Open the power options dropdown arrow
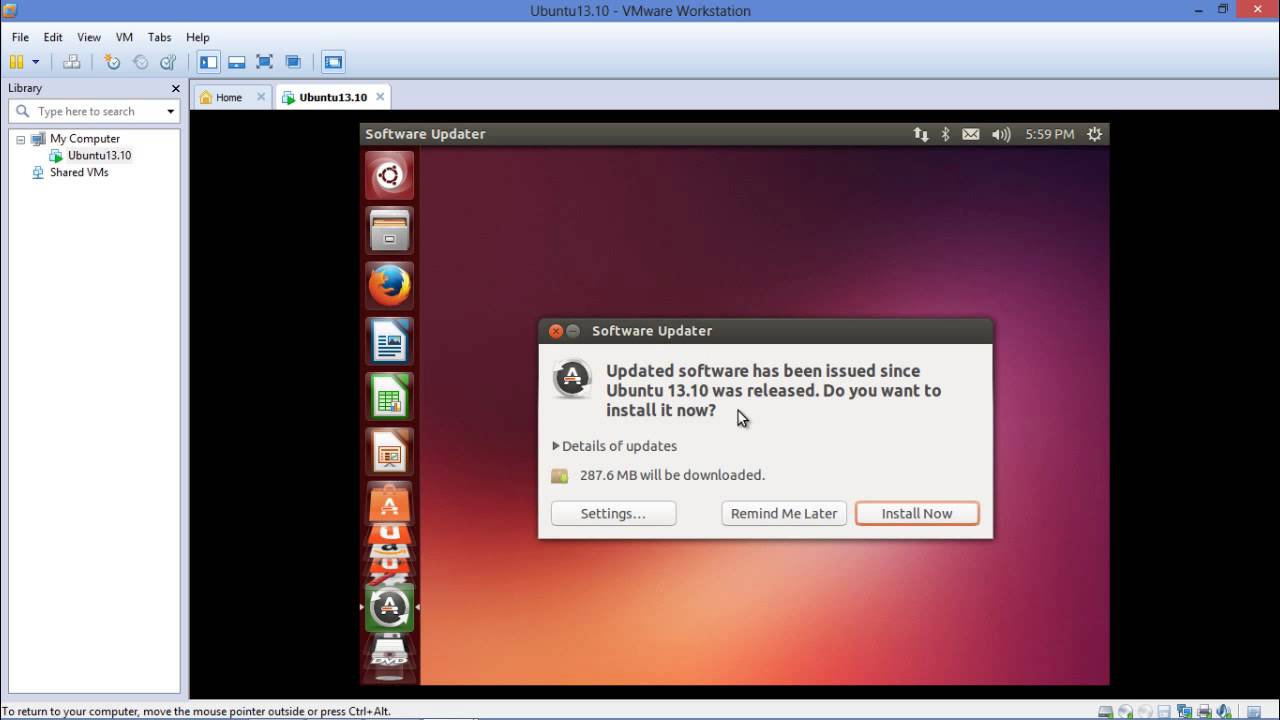 (x=36, y=62)
